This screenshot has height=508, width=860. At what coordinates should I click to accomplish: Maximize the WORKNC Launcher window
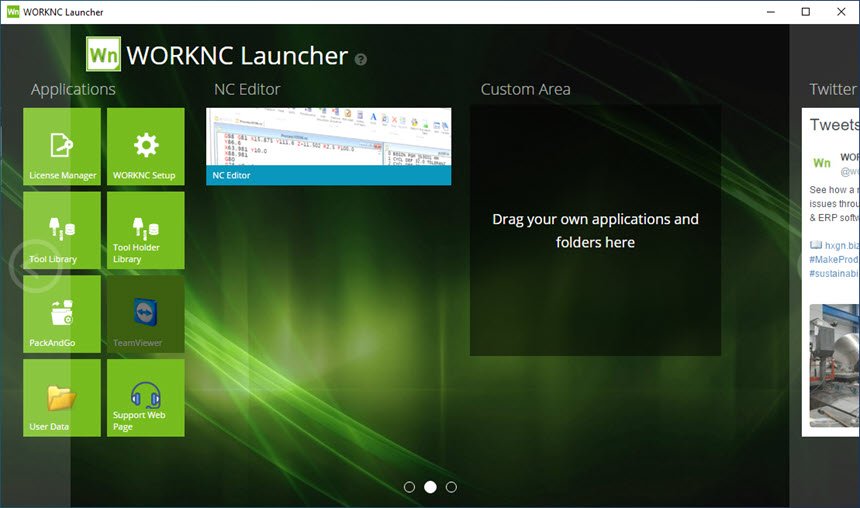coord(806,12)
